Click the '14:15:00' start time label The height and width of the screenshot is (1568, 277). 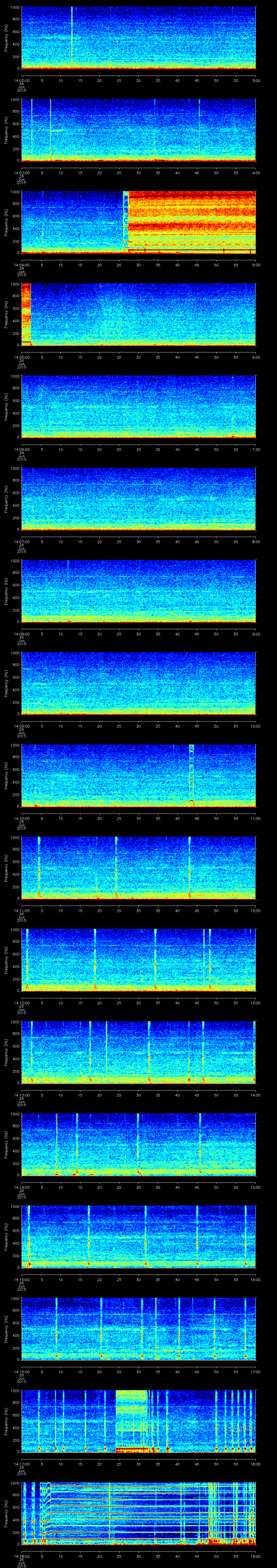coord(21,1279)
